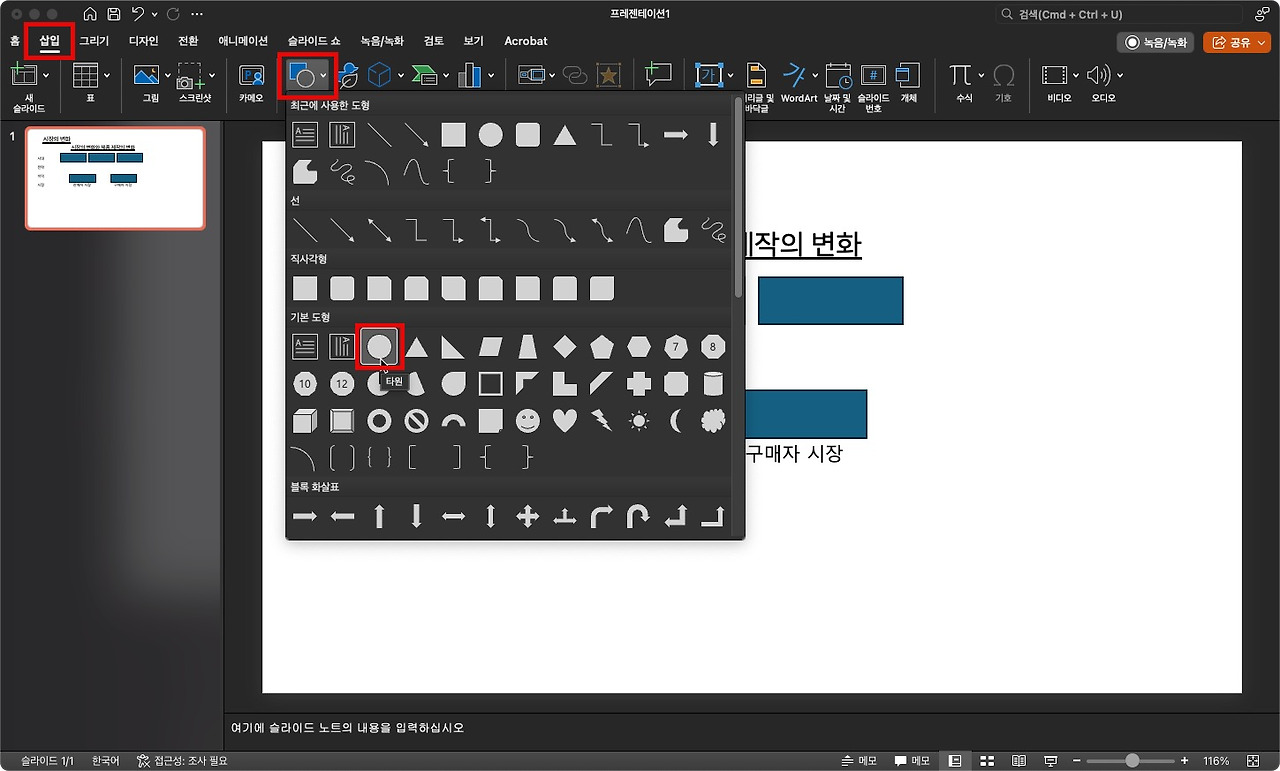The width and height of the screenshot is (1280, 771).
Task: Add a comment with ribbon 메모 icon
Action: pyautogui.click(x=658, y=75)
